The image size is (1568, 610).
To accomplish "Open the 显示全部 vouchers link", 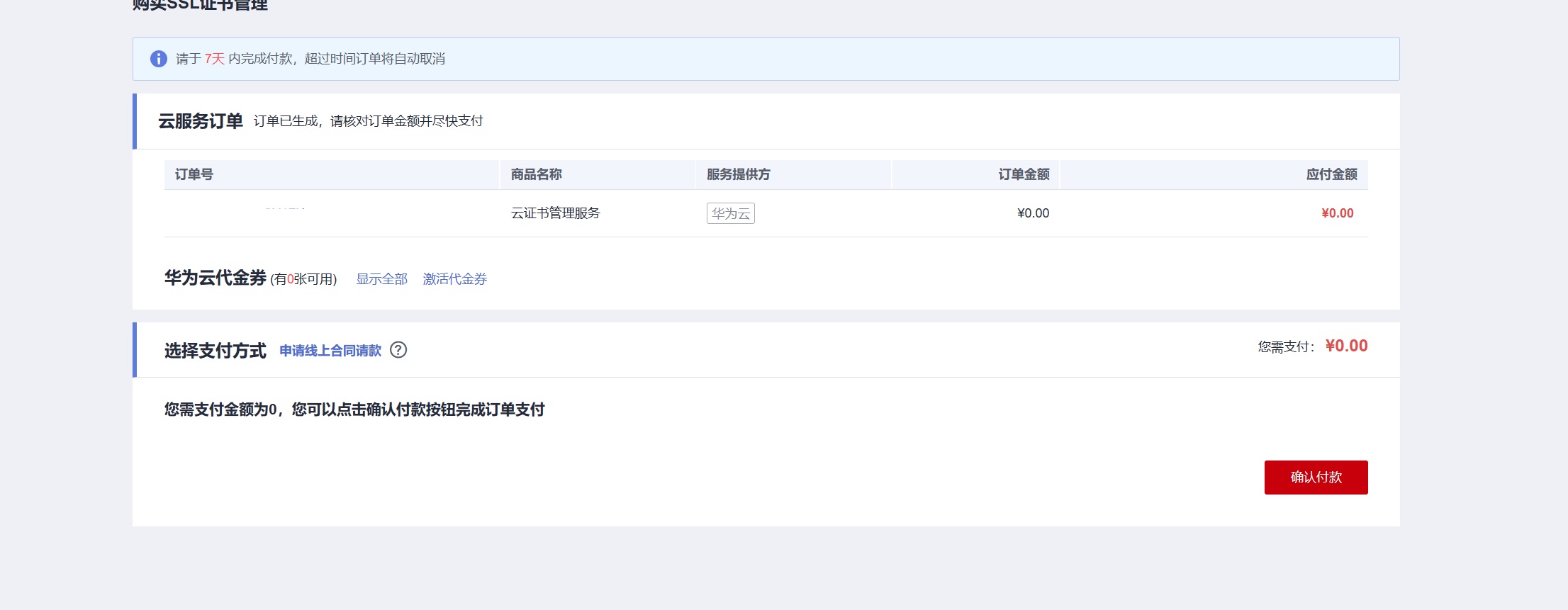I will tap(381, 279).
